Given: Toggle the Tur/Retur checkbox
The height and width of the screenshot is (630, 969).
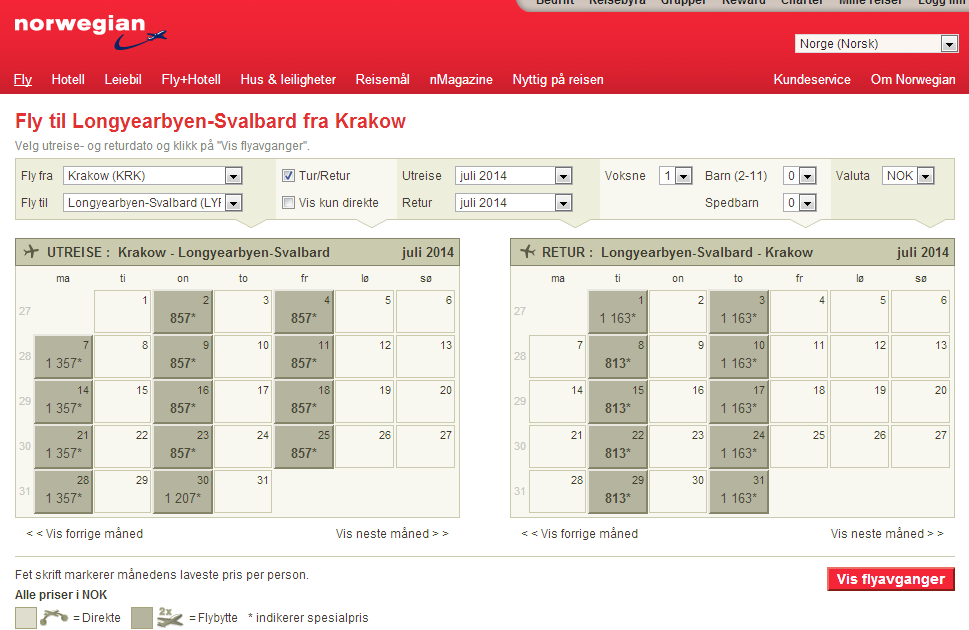Looking at the screenshot, I should pos(289,176).
